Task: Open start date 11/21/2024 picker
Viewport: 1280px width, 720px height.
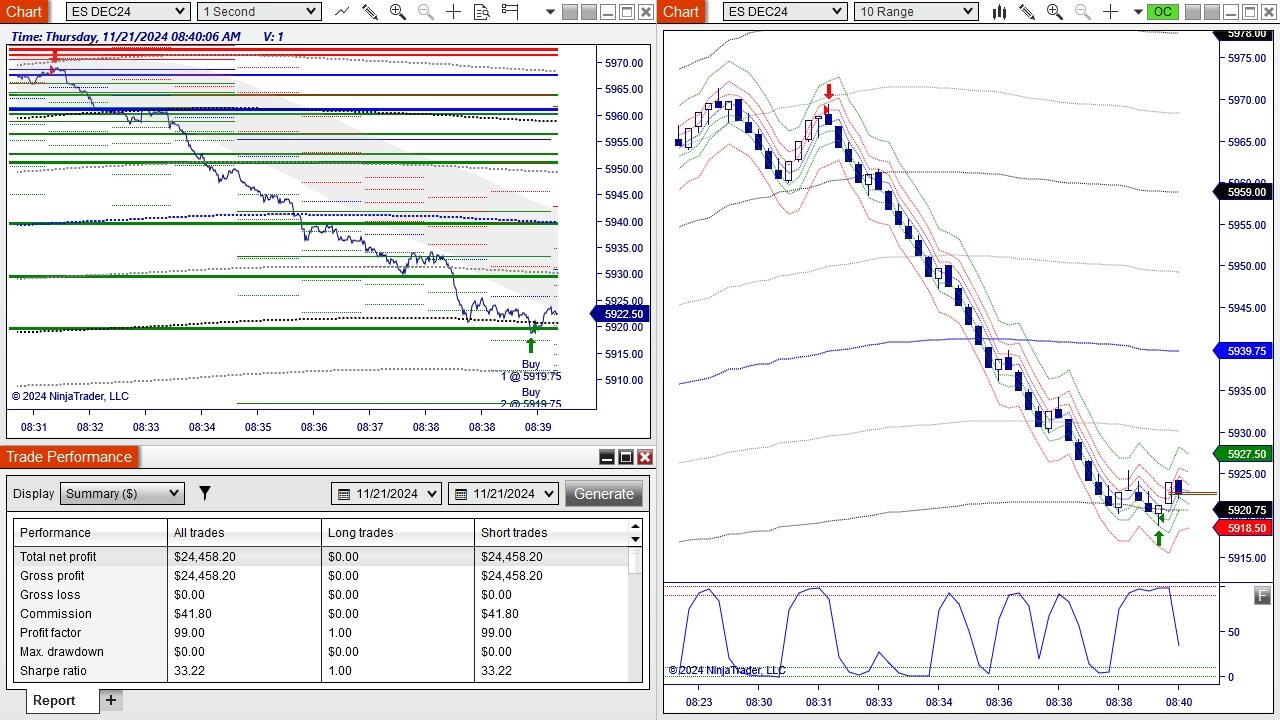Action: pyautogui.click(x=386, y=493)
